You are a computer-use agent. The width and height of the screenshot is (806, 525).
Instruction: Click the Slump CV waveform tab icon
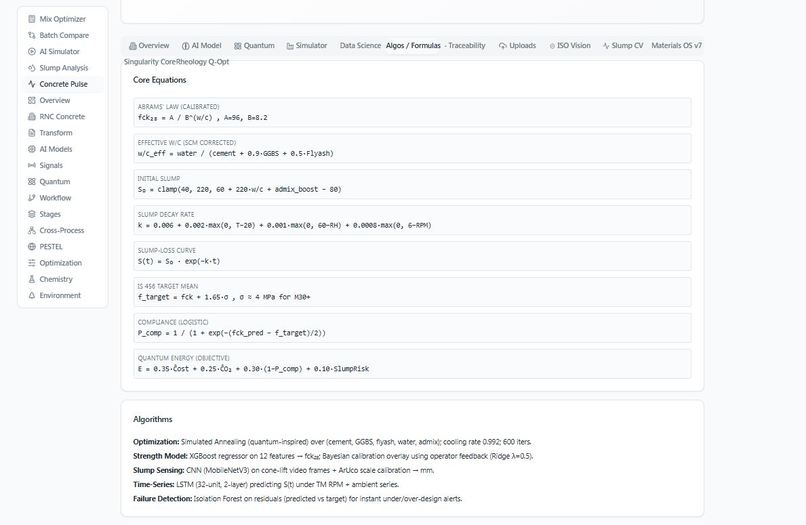[x=606, y=46]
